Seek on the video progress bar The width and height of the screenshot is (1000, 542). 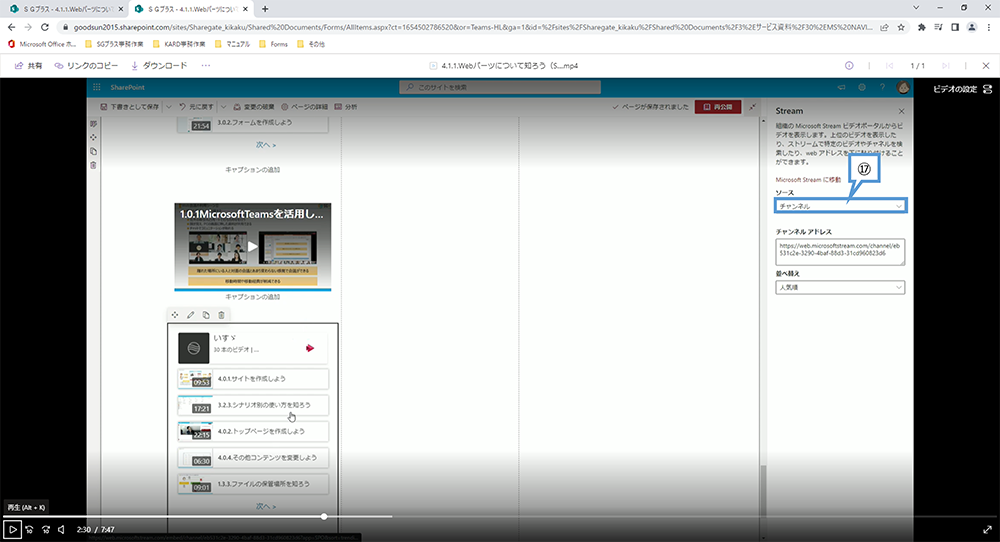[500, 516]
